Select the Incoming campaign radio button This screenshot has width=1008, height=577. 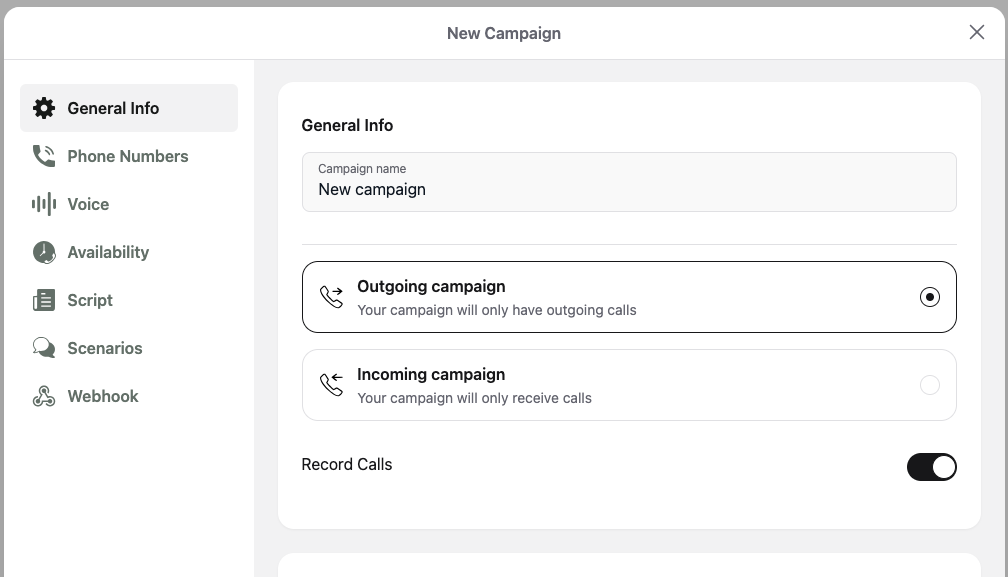click(x=930, y=385)
